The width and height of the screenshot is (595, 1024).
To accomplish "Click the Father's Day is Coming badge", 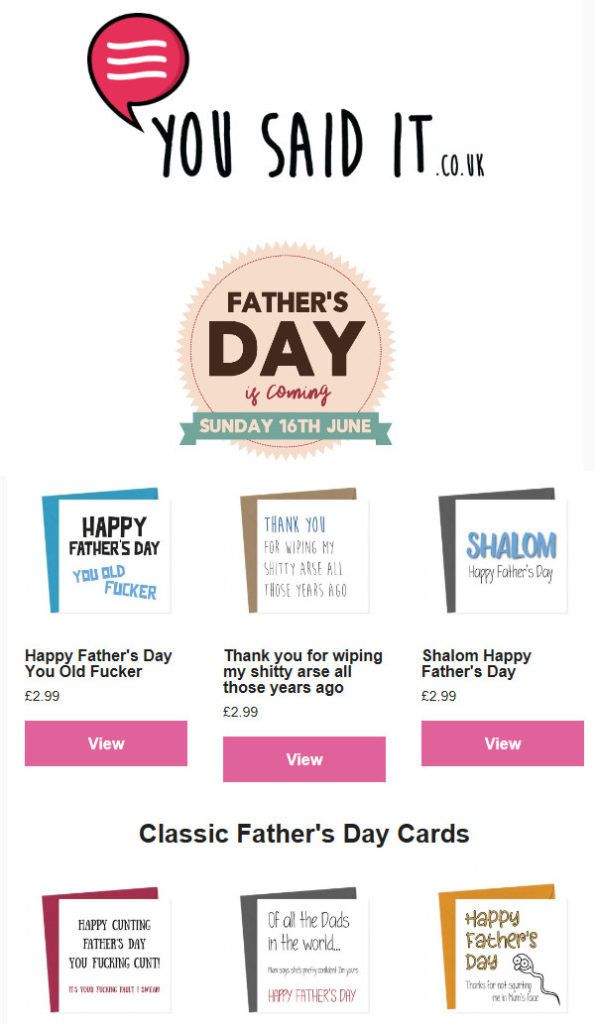I will [x=285, y=351].
